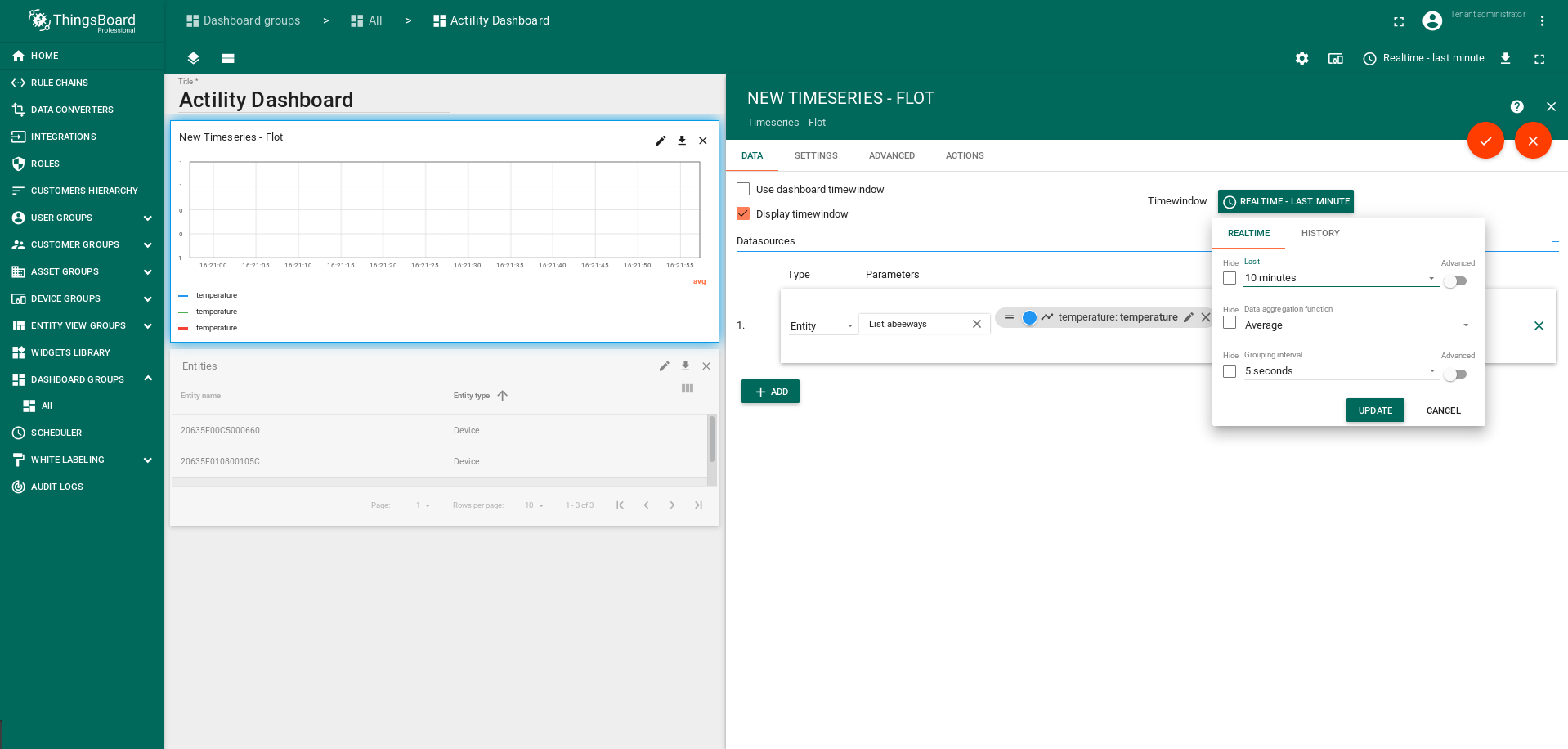Open the Entity datasource type dropdown
The height and width of the screenshot is (749, 1568).
[822, 326]
